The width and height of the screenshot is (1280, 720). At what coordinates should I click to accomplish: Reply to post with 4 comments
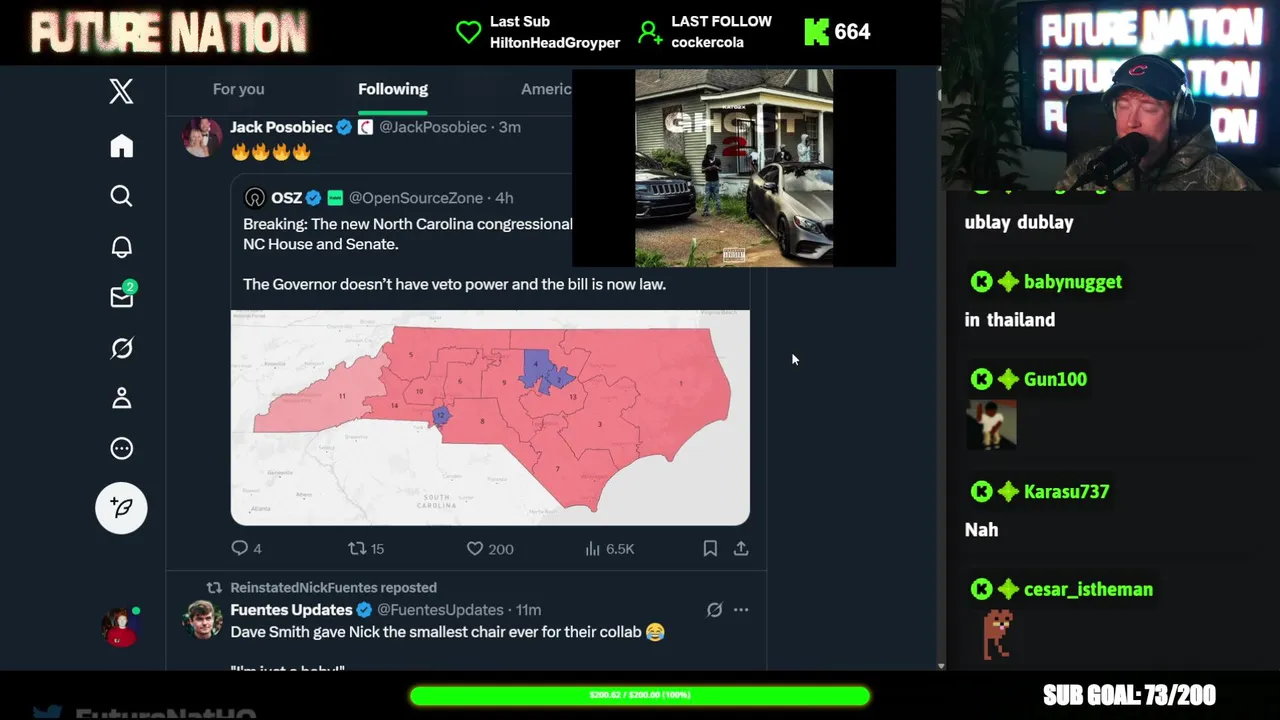coord(246,548)
